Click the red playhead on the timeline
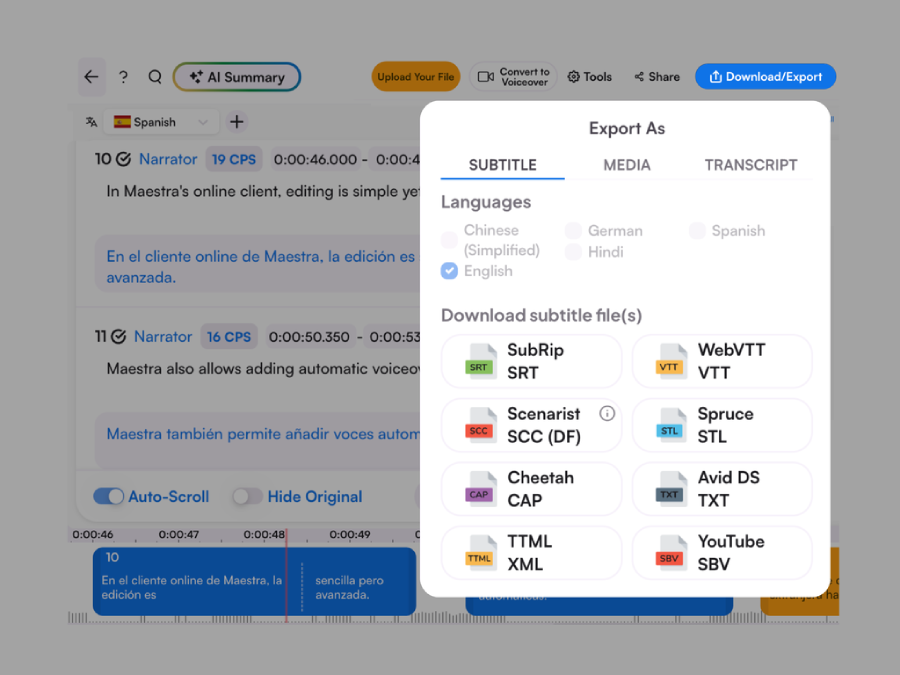Screen dimensions: 900x675 coord(286,576)
